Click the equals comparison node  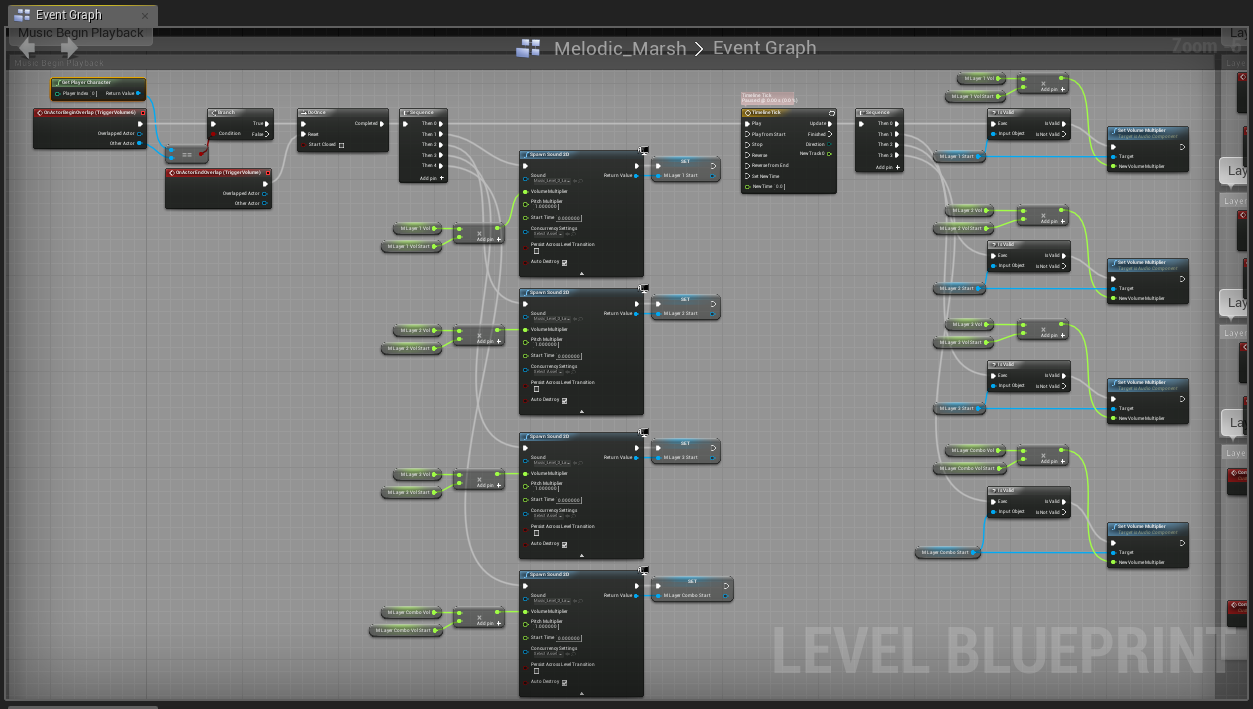tap(187, 154)
